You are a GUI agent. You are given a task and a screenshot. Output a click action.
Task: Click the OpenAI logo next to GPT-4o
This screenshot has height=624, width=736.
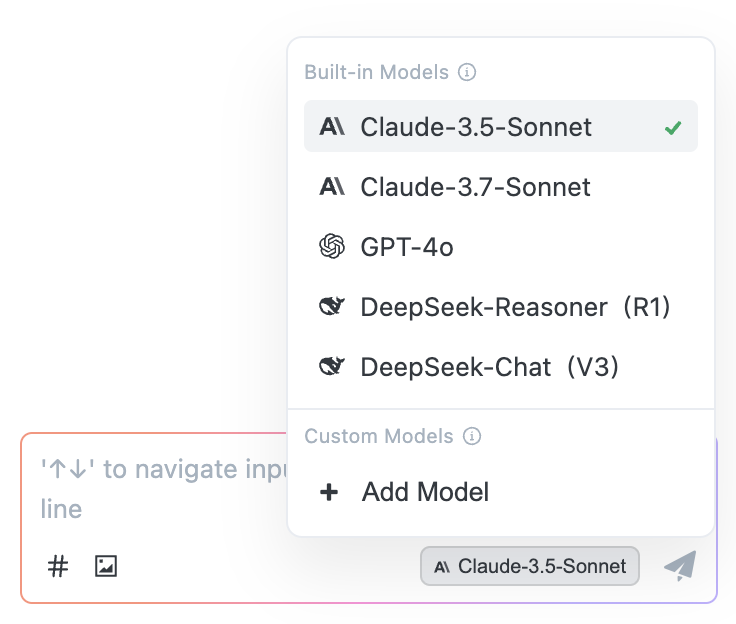pyautogui.click(x=332, y=247)
